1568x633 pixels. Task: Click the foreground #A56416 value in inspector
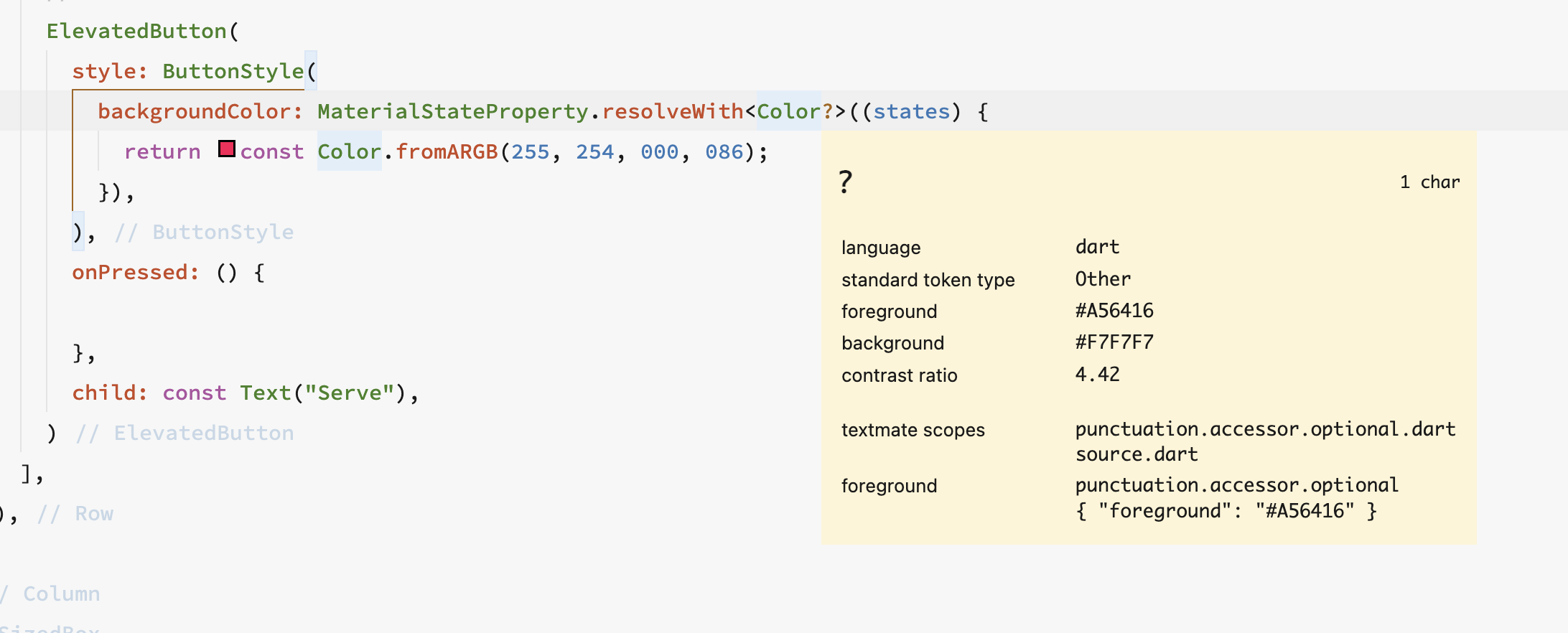point(1114,311)
